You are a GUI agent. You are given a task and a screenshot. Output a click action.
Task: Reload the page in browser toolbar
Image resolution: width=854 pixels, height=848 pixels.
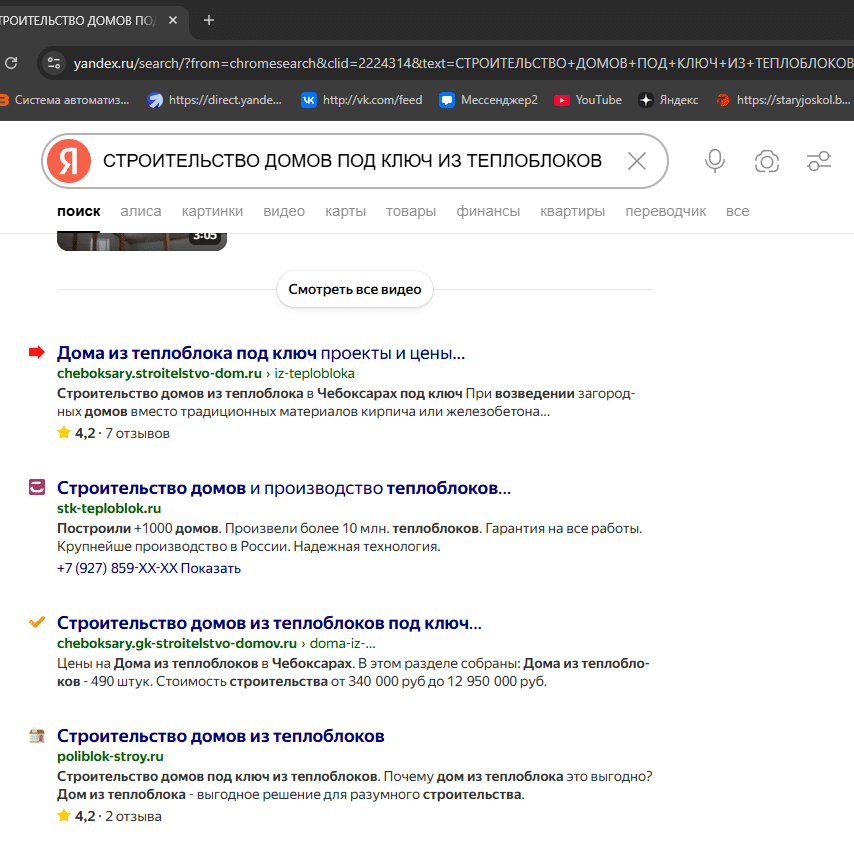[x=11, y=63]
